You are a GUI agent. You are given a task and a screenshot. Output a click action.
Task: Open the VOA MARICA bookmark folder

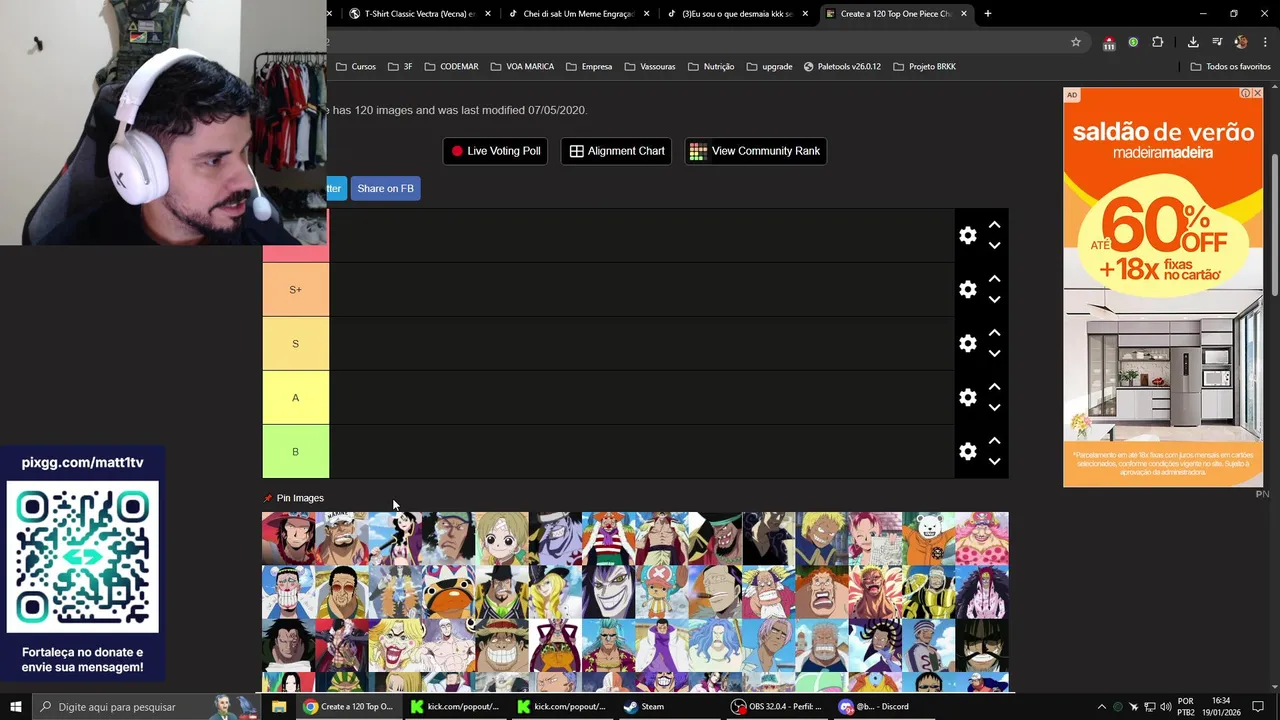pyautogui.click(x=522, y=67)
